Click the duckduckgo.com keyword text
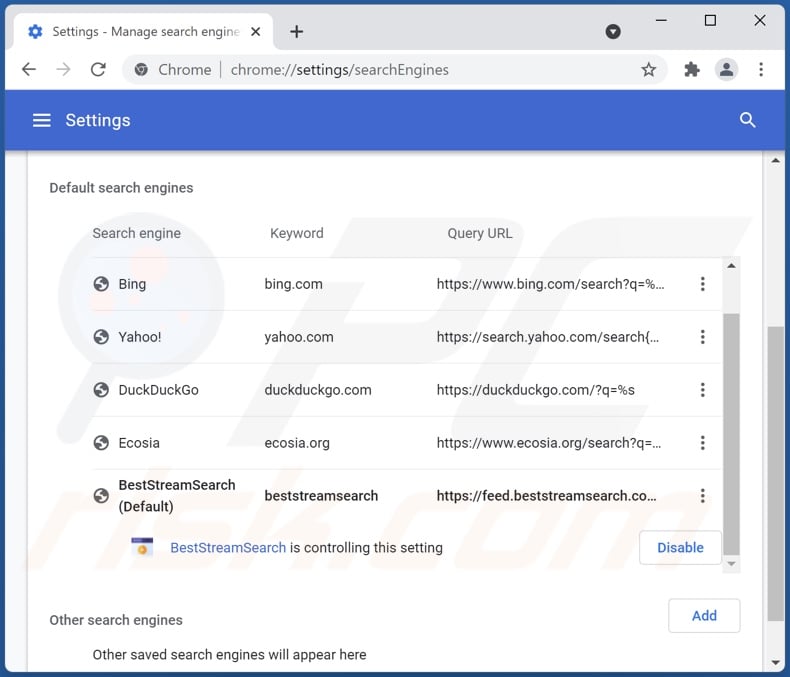790x677 pixels. pos(318,390)
